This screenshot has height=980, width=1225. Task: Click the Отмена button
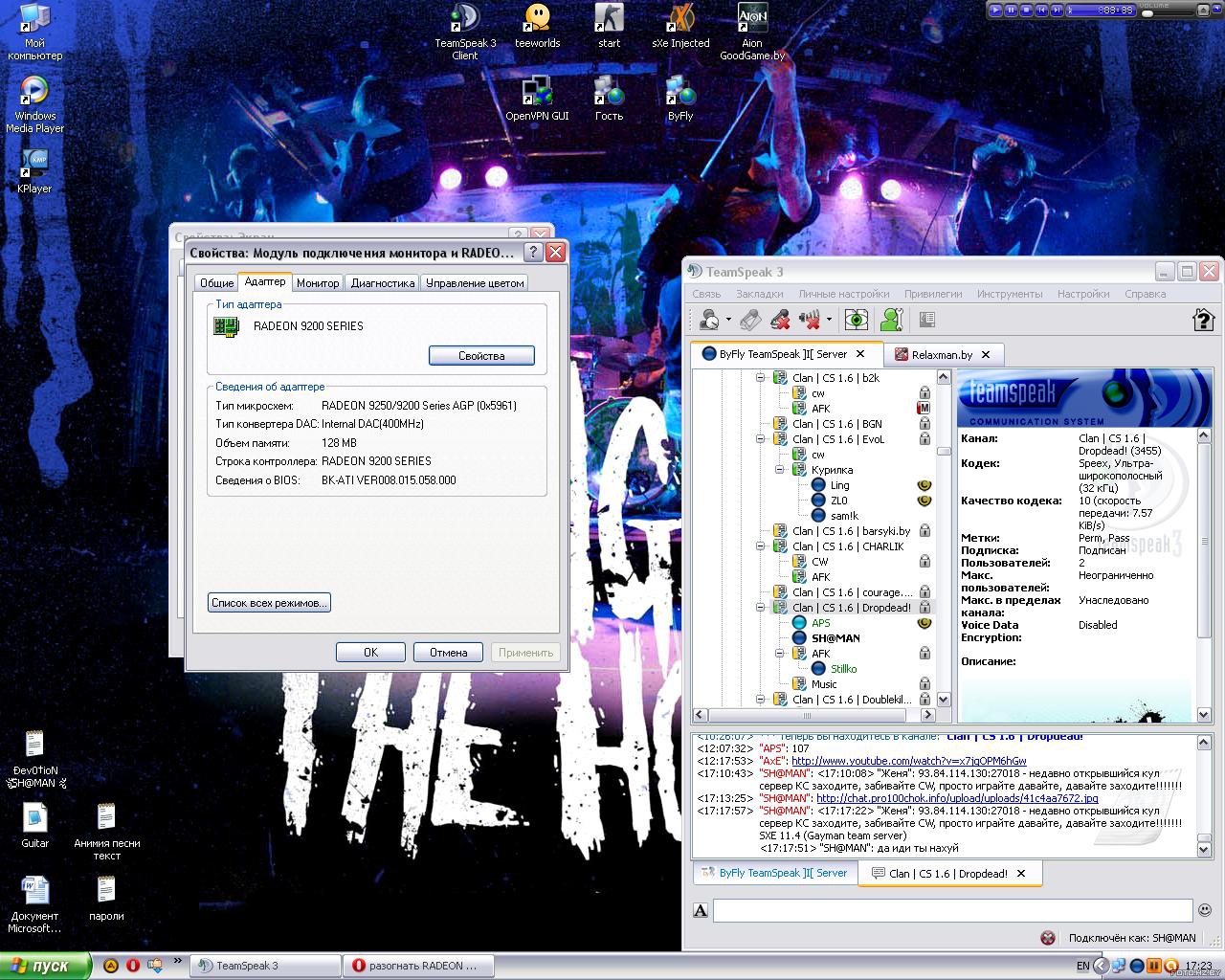(x=448, y=653)
